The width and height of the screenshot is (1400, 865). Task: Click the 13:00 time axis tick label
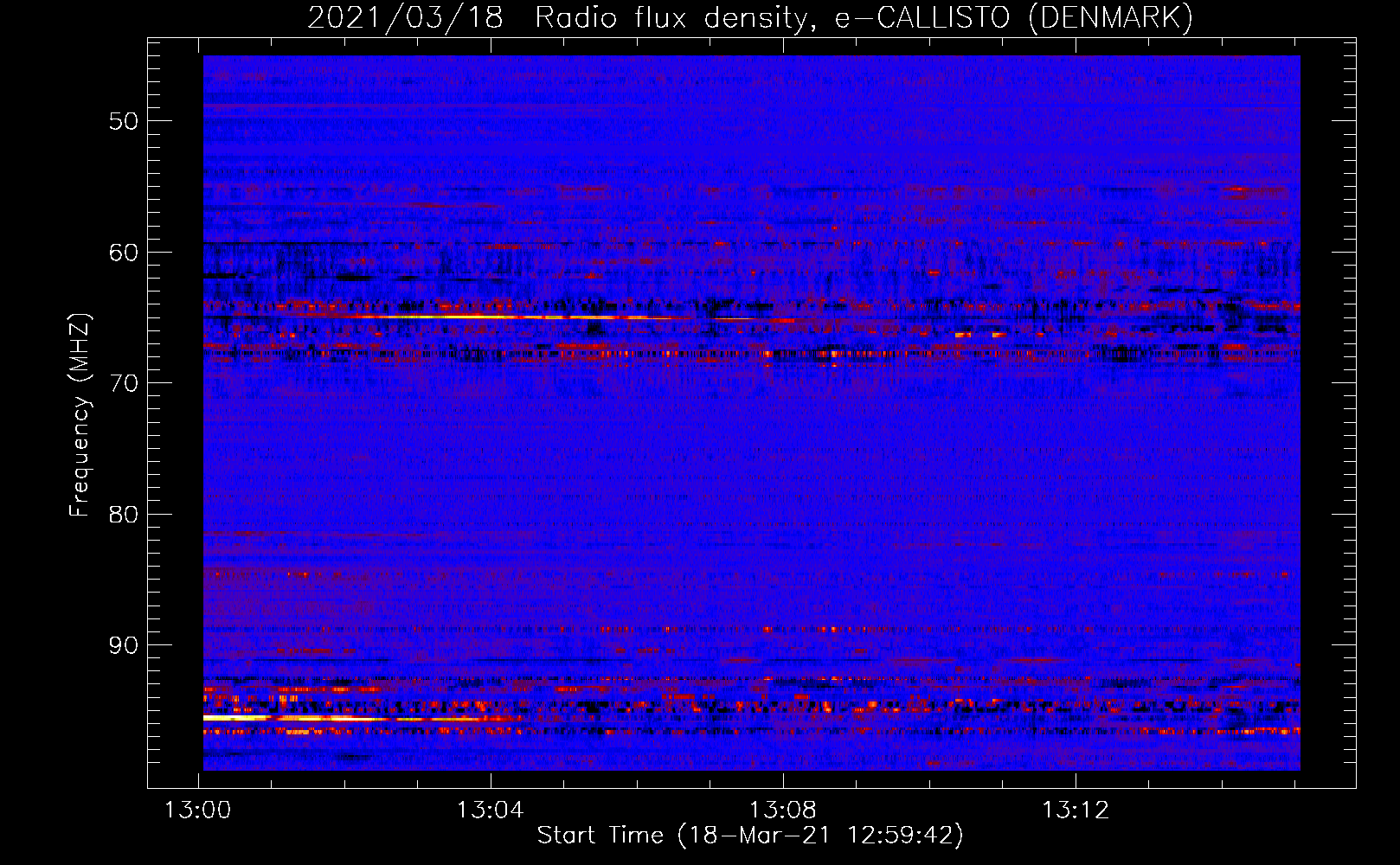pos(198,811)
